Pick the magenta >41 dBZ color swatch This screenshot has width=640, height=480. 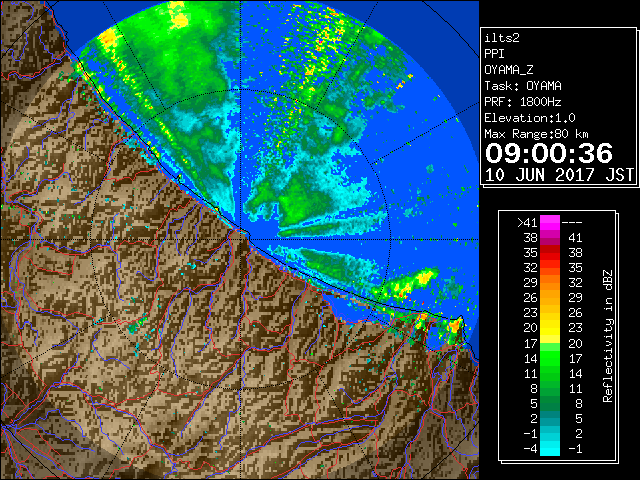[550, 223]
